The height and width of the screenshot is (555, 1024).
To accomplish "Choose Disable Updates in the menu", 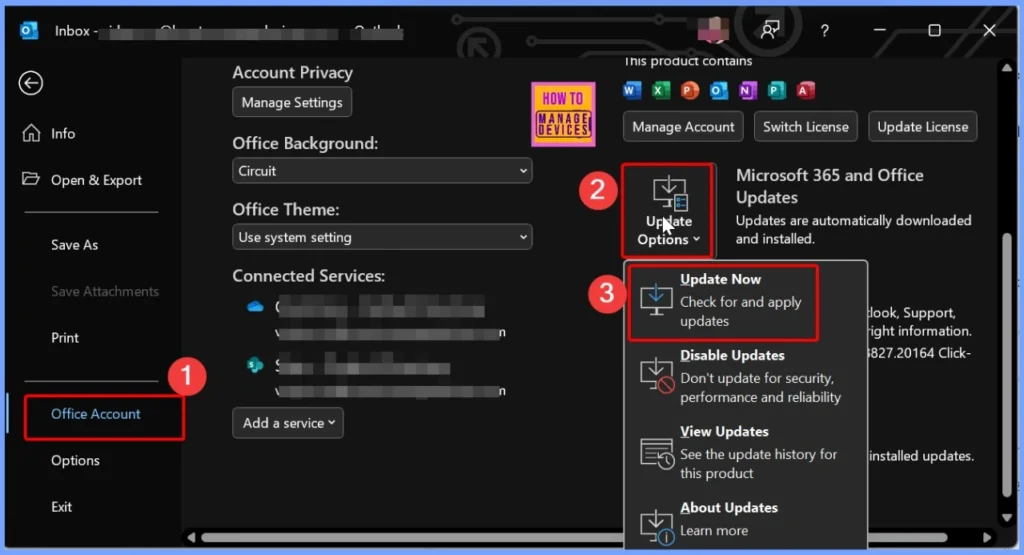I will pos(745,376).
